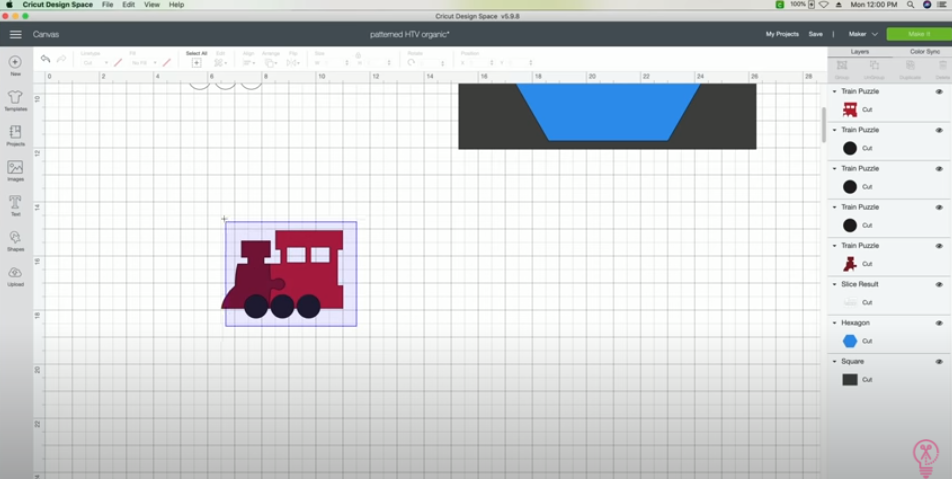Open the Shapes tool icon
This screenshot has width=952, height=479.
point(15,237)
